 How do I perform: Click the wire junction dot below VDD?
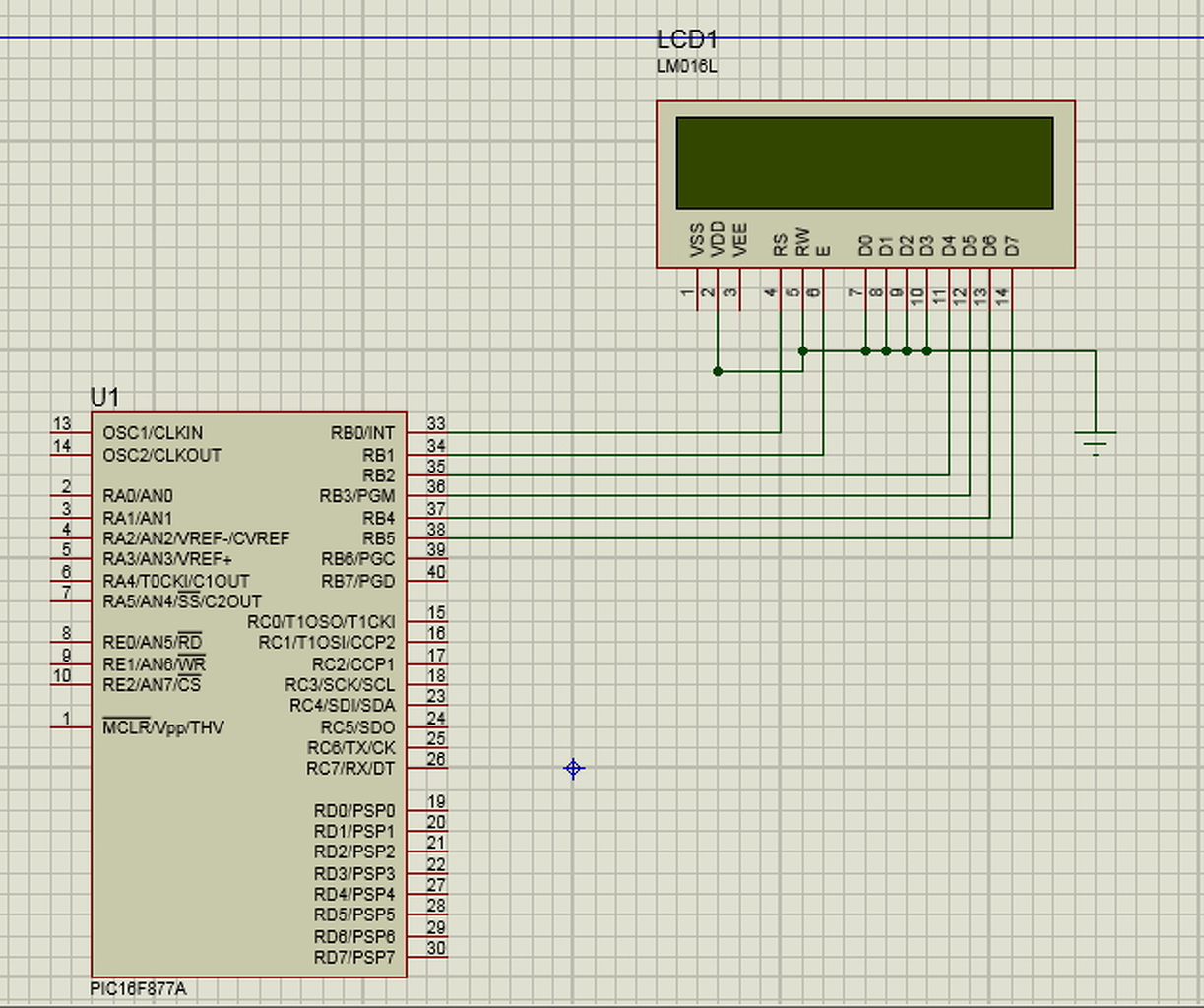click(x=718, y=371)
